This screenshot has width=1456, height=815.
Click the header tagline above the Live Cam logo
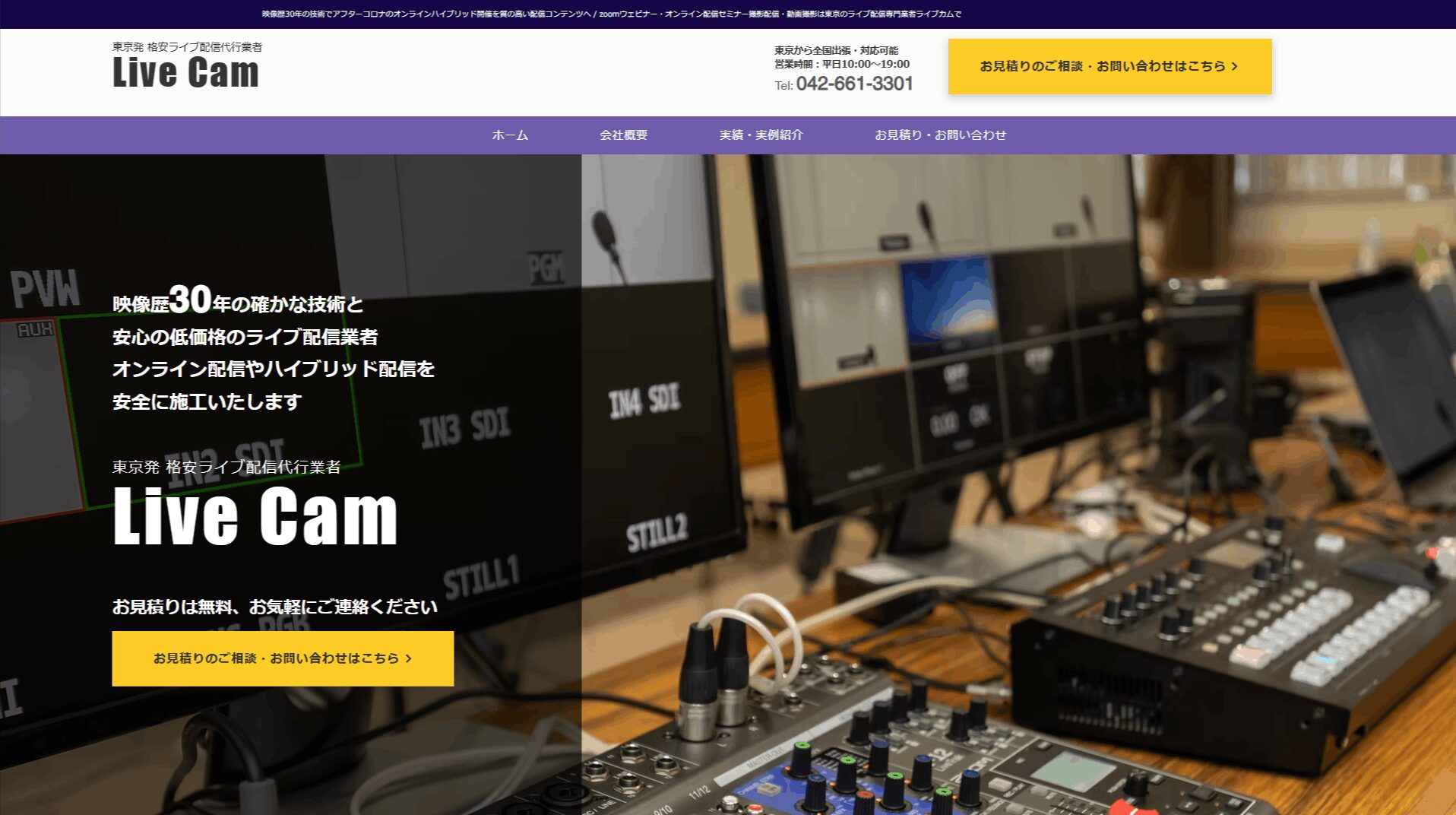point(187,47)
